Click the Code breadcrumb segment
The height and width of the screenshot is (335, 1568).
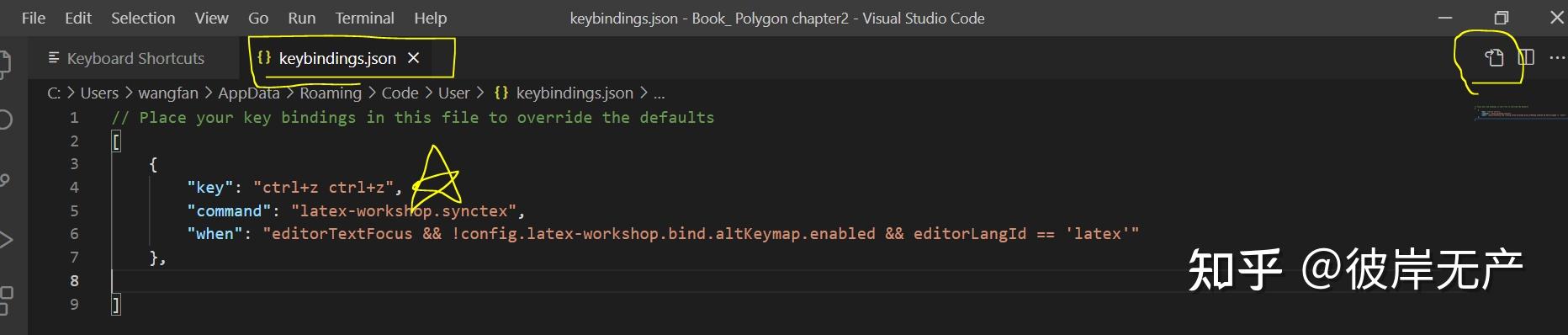click(400, 93)
